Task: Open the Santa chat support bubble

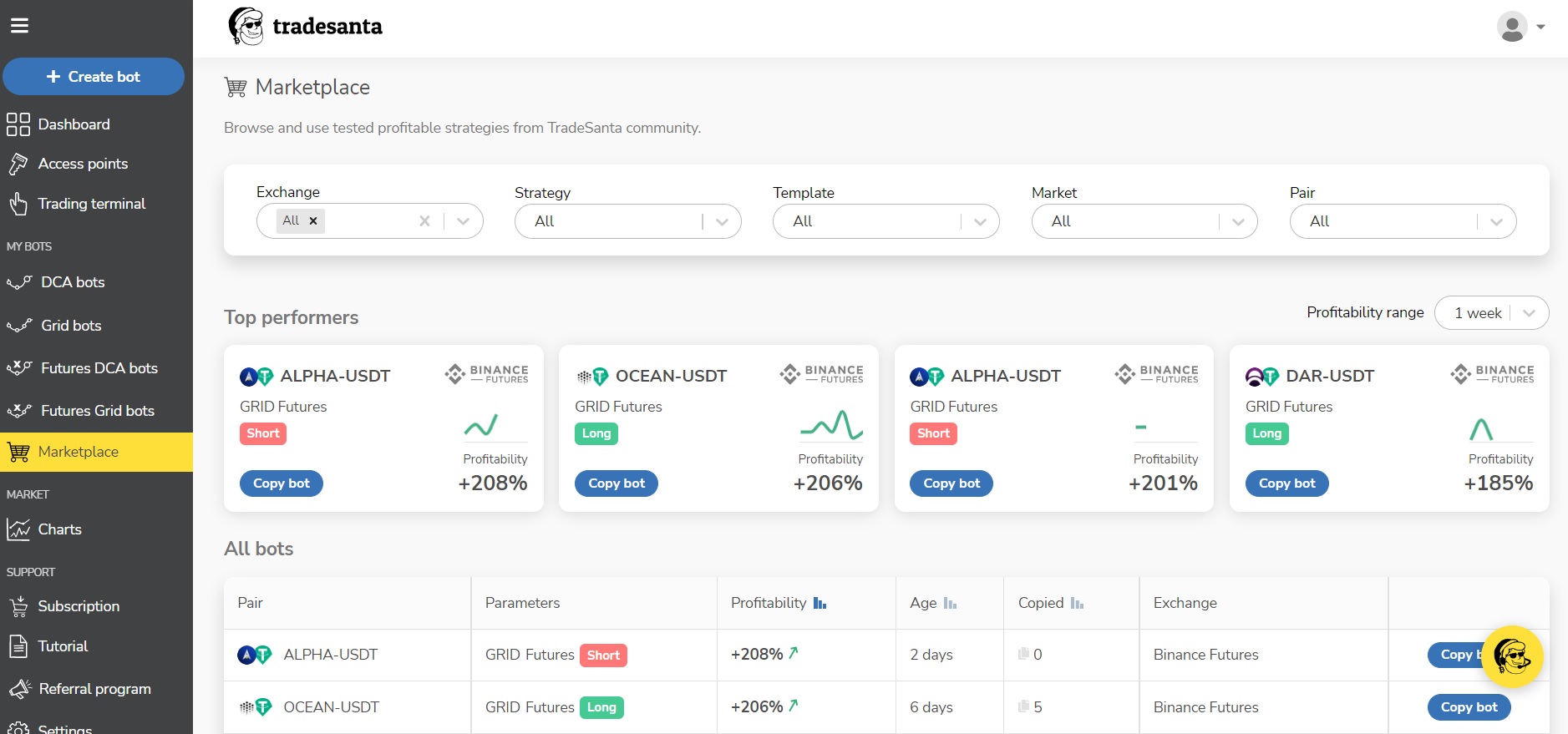Action: click(1512, 656)
